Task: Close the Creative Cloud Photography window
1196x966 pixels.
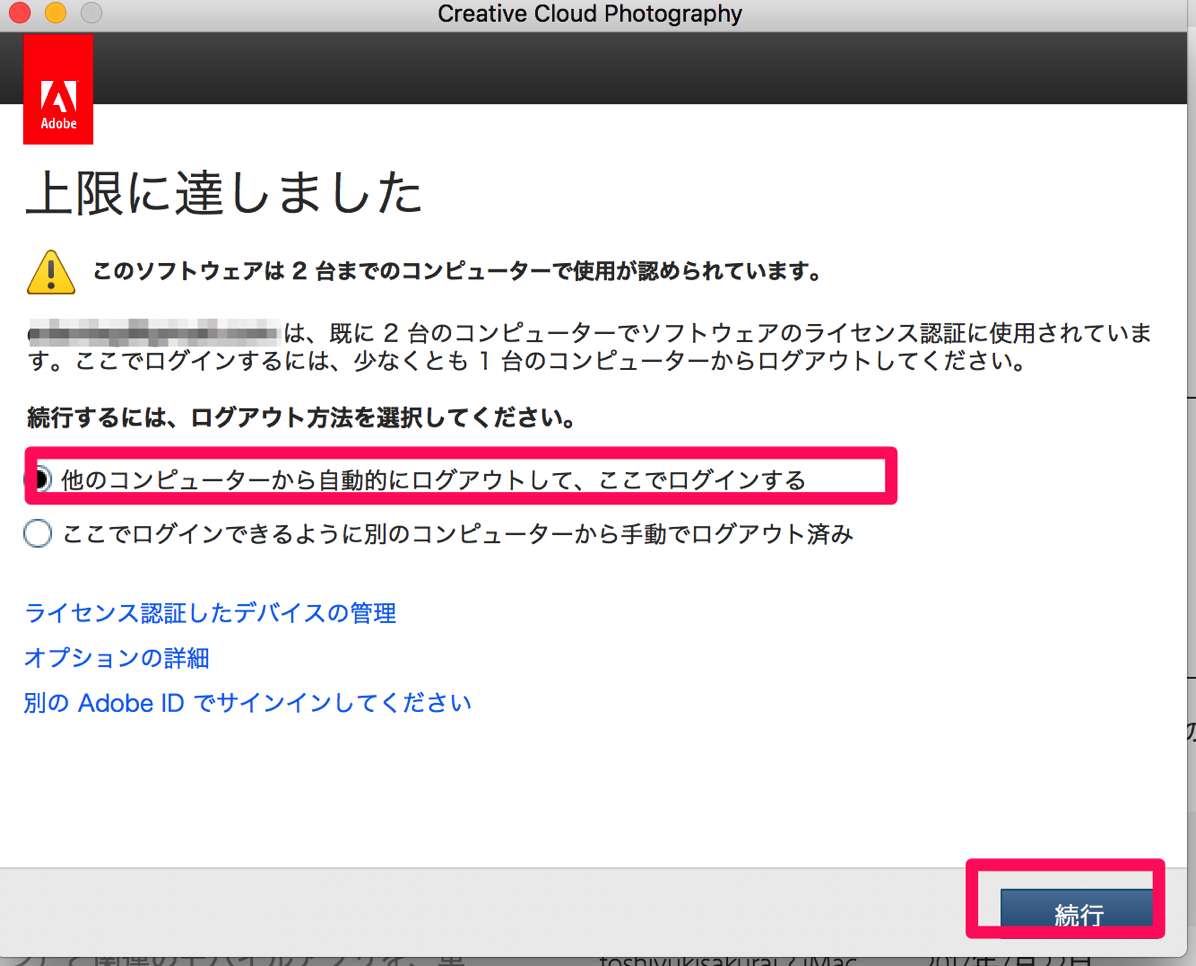Action: (x=22, y=13)
